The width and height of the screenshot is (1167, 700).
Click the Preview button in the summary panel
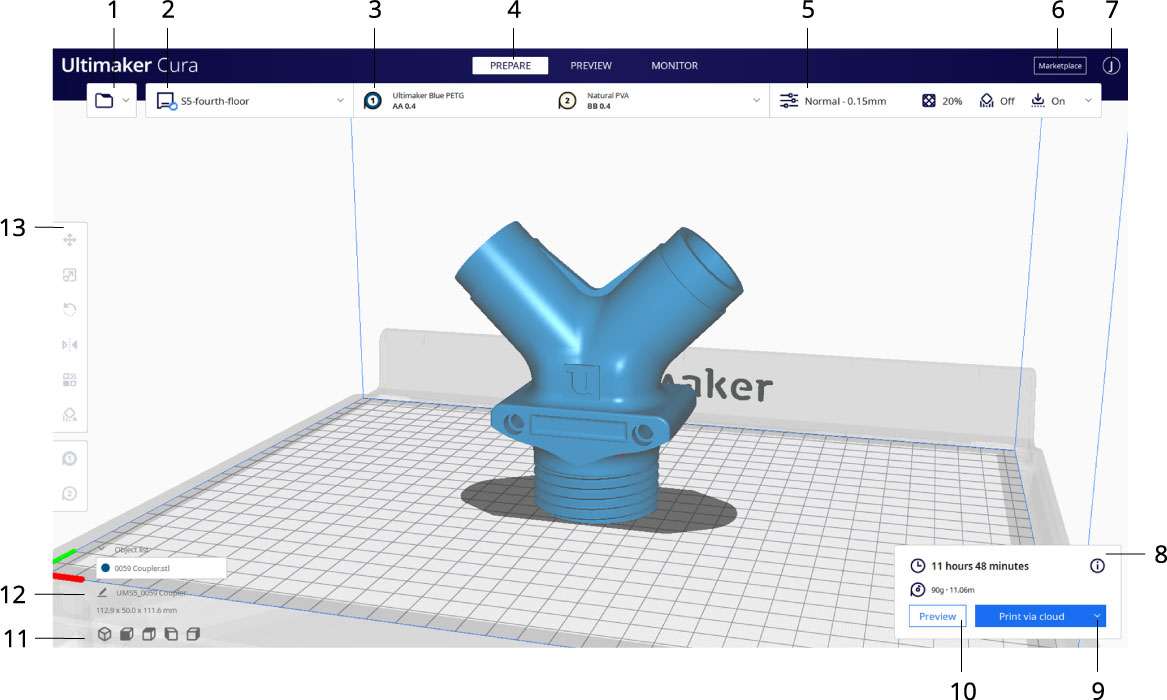click(937, 616)
